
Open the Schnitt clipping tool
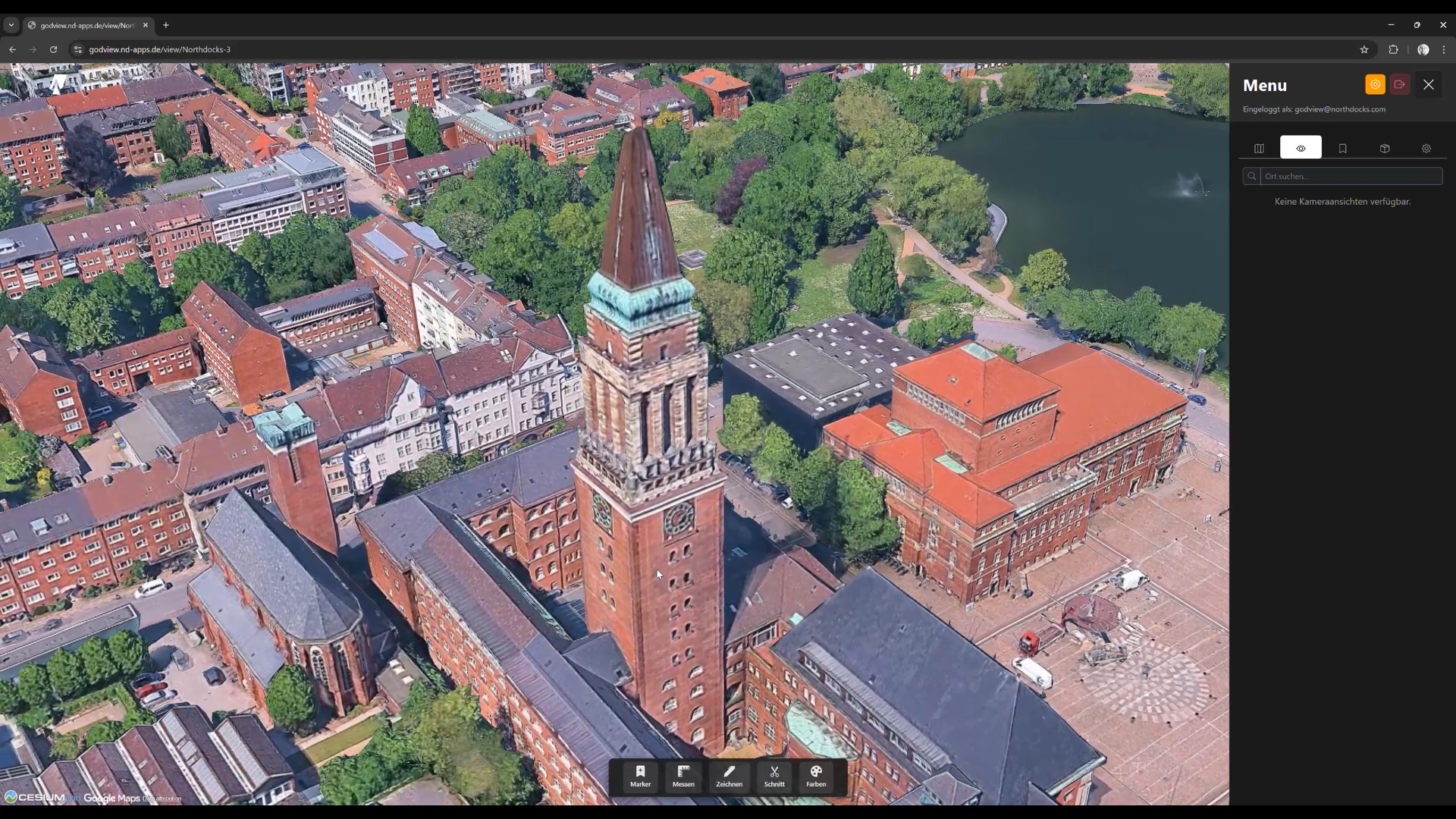point(773,777)
